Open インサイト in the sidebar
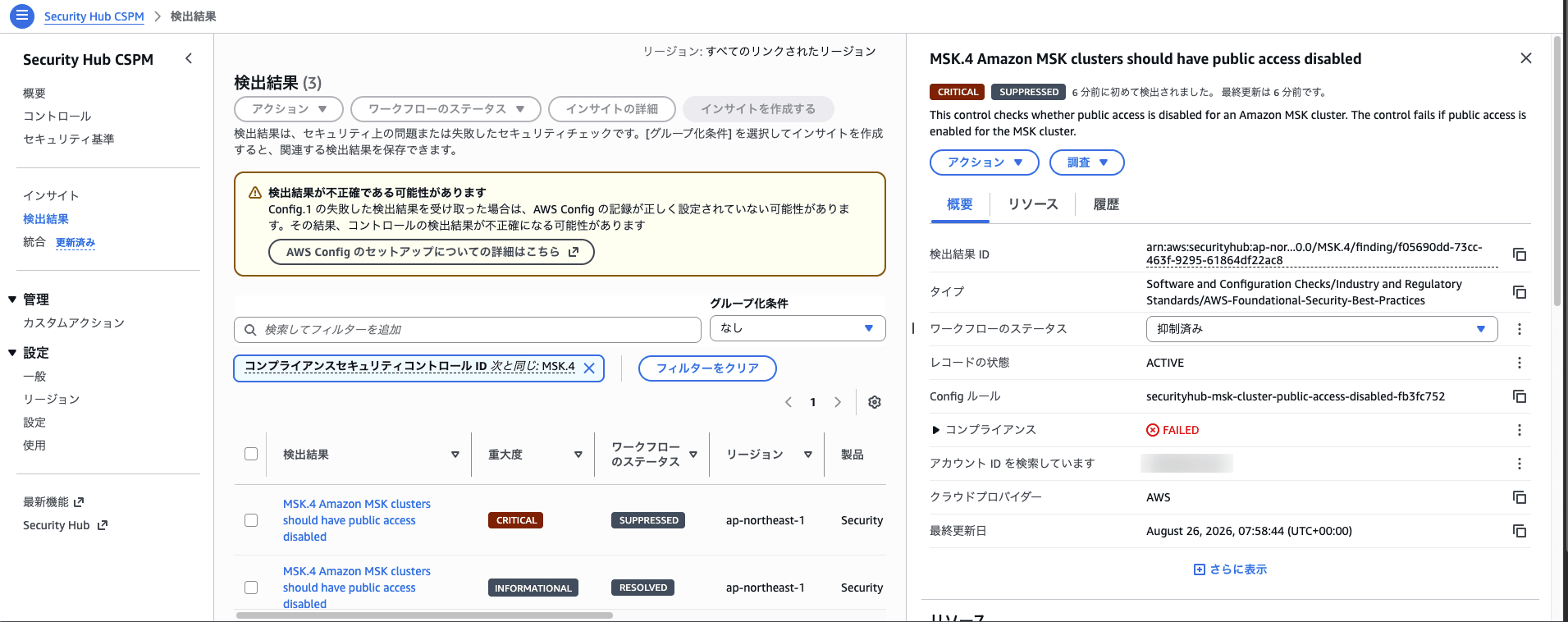The height and width of the screenshot is (622, 1568). [51, 196]
